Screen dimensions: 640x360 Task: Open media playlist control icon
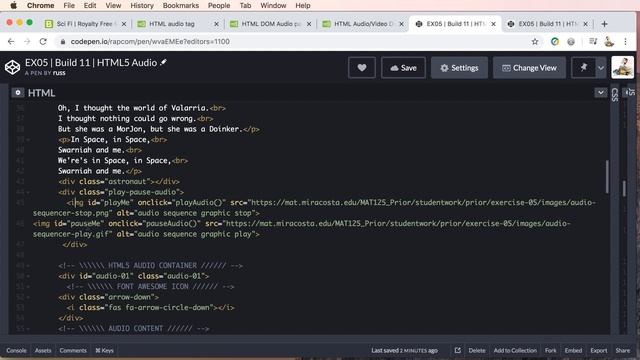593,42
